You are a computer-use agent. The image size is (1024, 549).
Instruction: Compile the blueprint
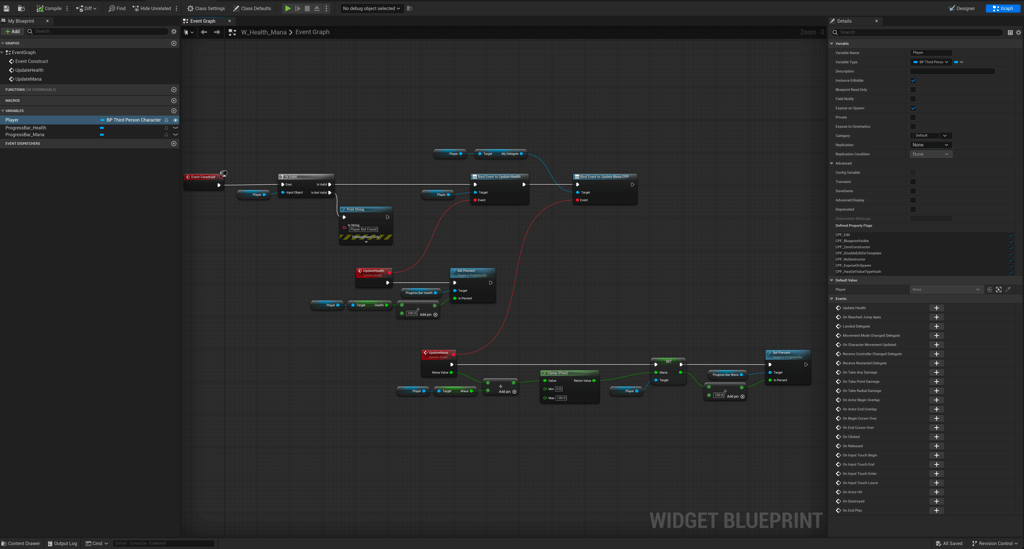(x=49, y=8)
